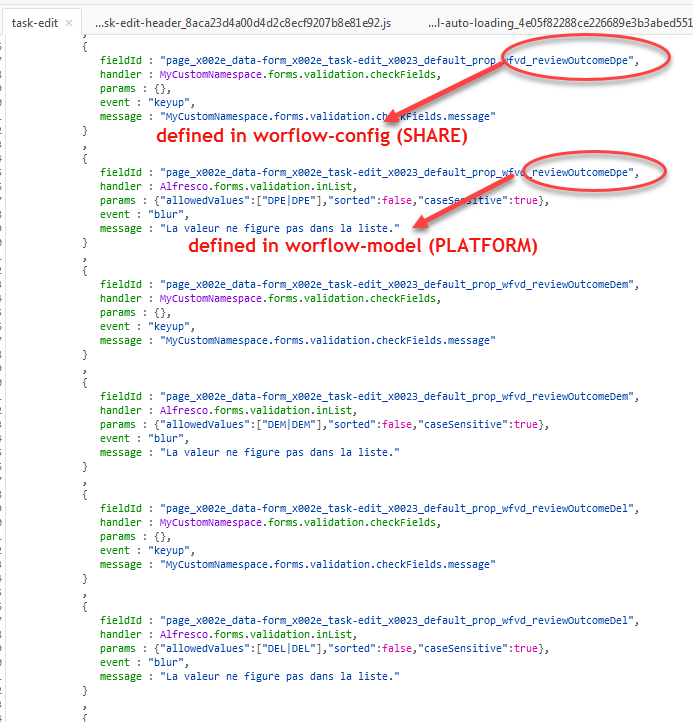693x722 pixels.
Task: Close the task-edit tab
Action: [68, 23]
